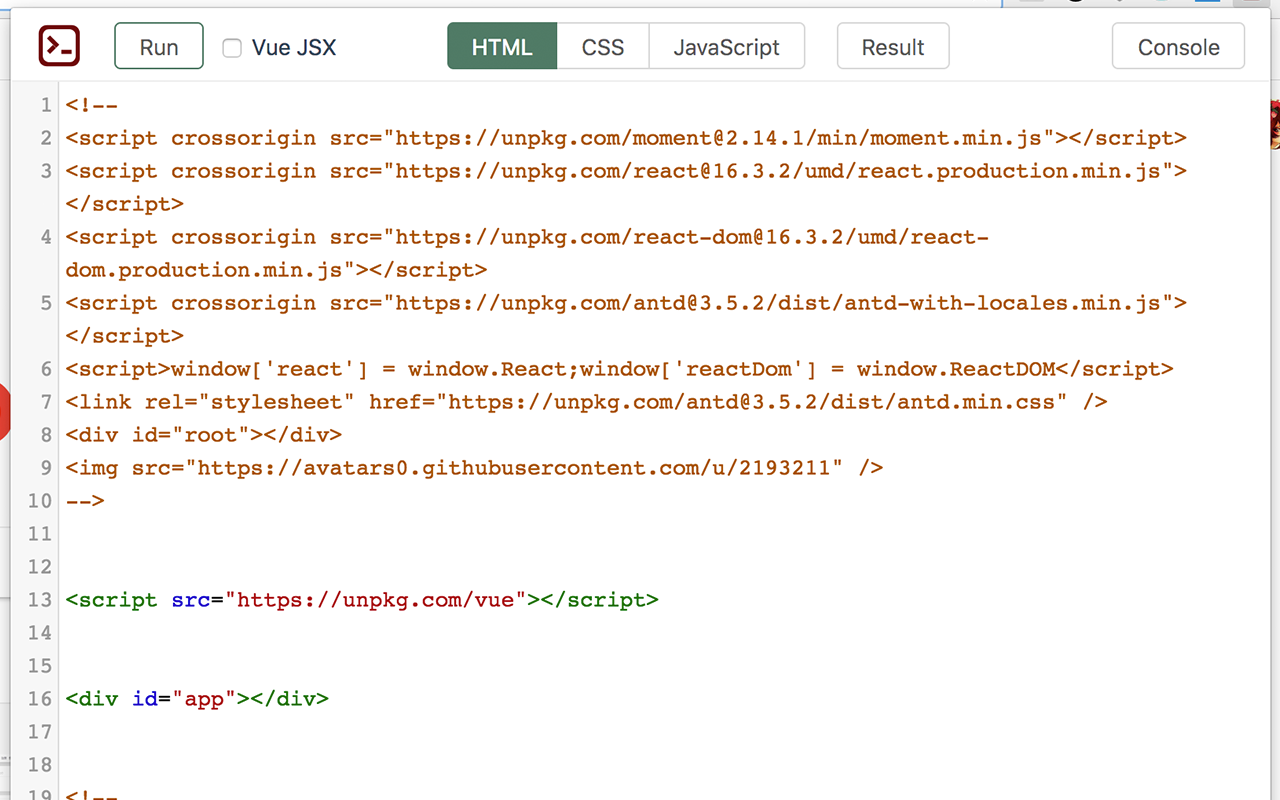The image size is (1280, 800).
Task: Place cursor on div id="app" line
Action: pos(197,699)
